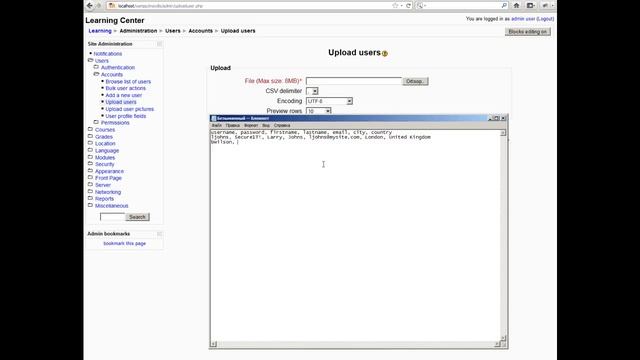Open Notepad's first menu (File)
The height and width of the screenshot is (360, 640).
coord(217,125)
